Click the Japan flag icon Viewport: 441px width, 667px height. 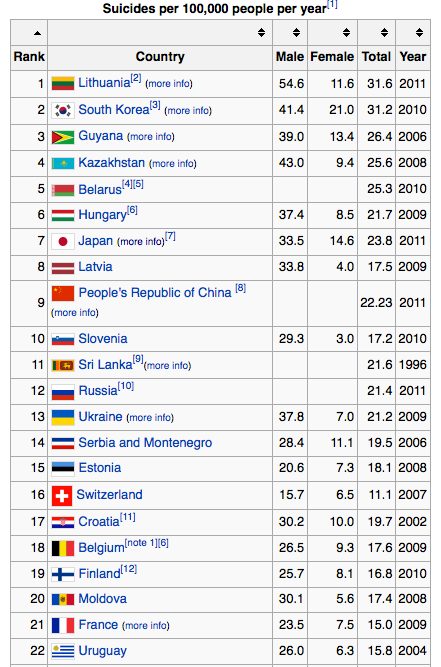pyautogui.click(x=63, y=241)
